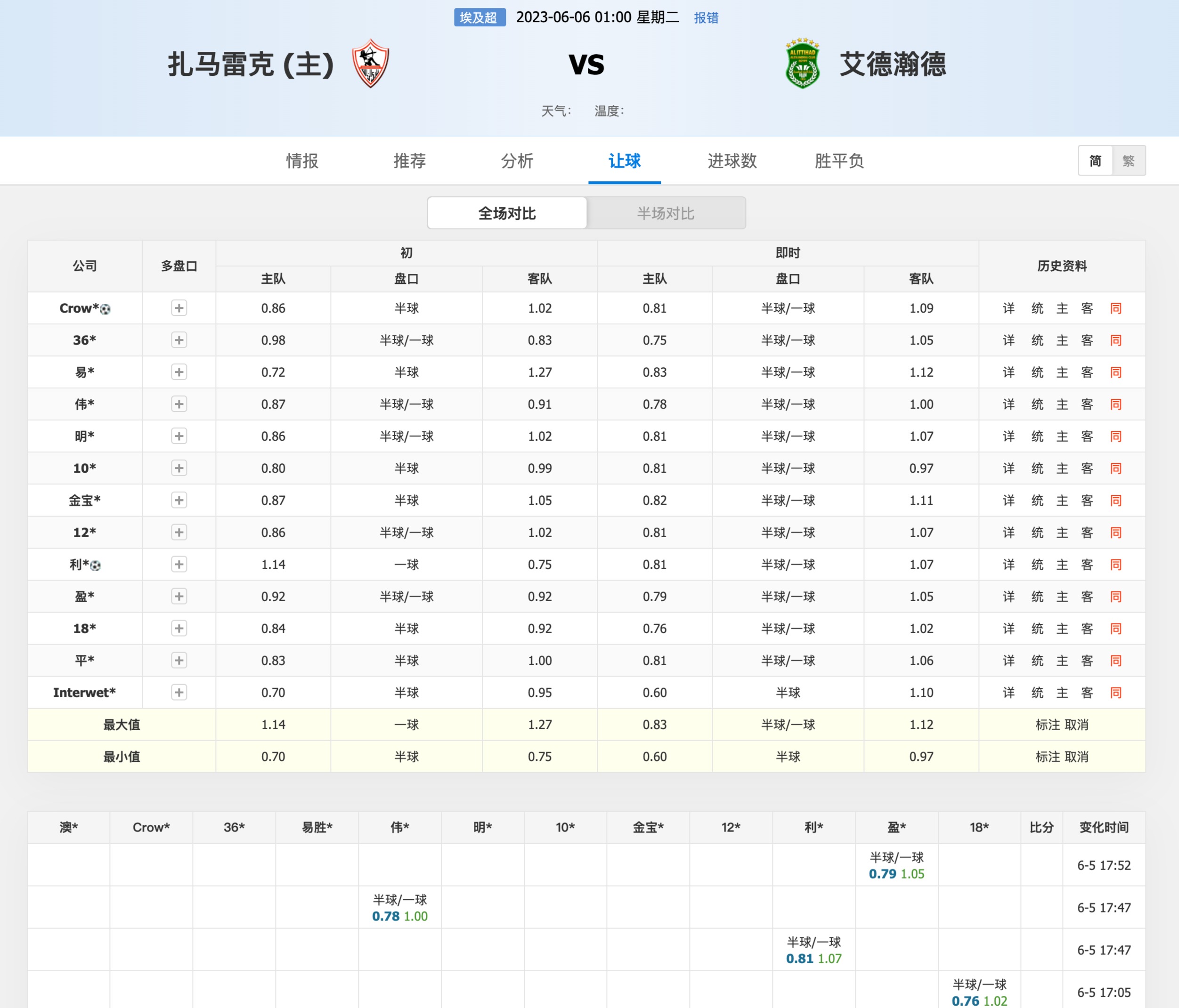Click 统 stats link in 36* row

(x=1037, y=340)
